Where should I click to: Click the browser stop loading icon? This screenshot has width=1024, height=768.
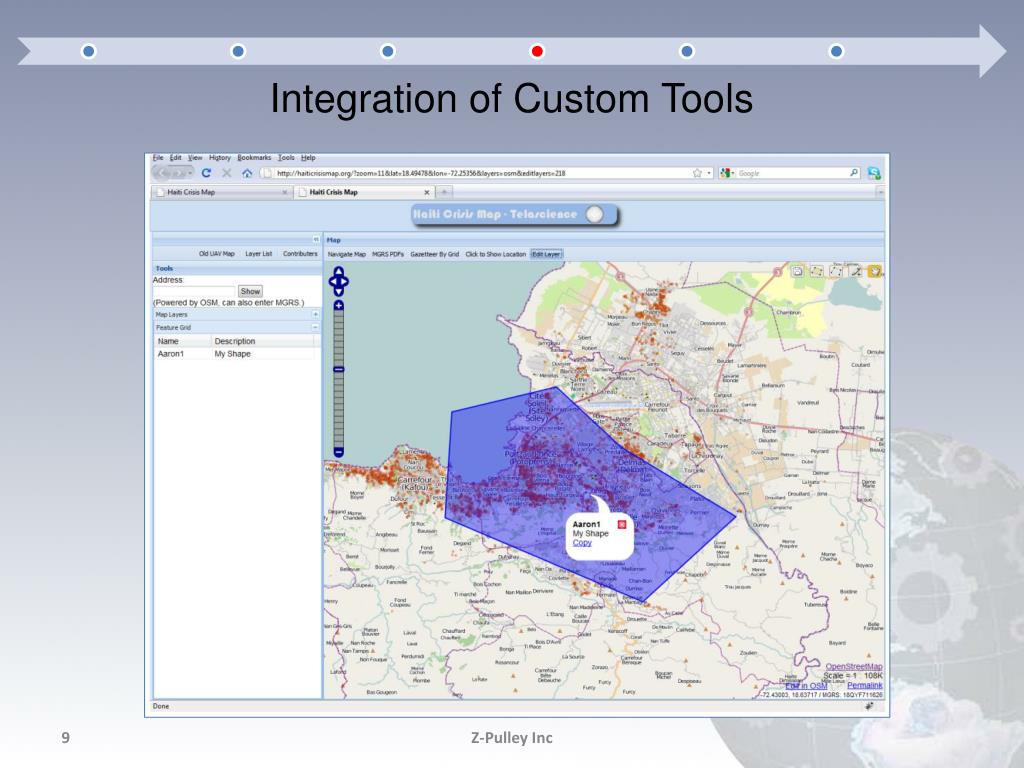coord(227,173)
